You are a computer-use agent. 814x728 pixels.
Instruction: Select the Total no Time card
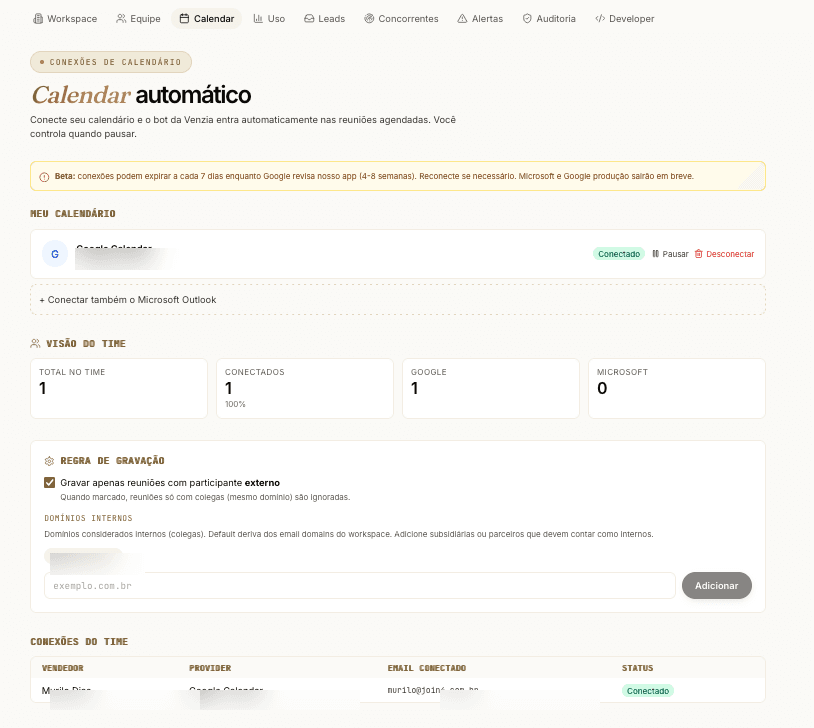click(119, 388)
